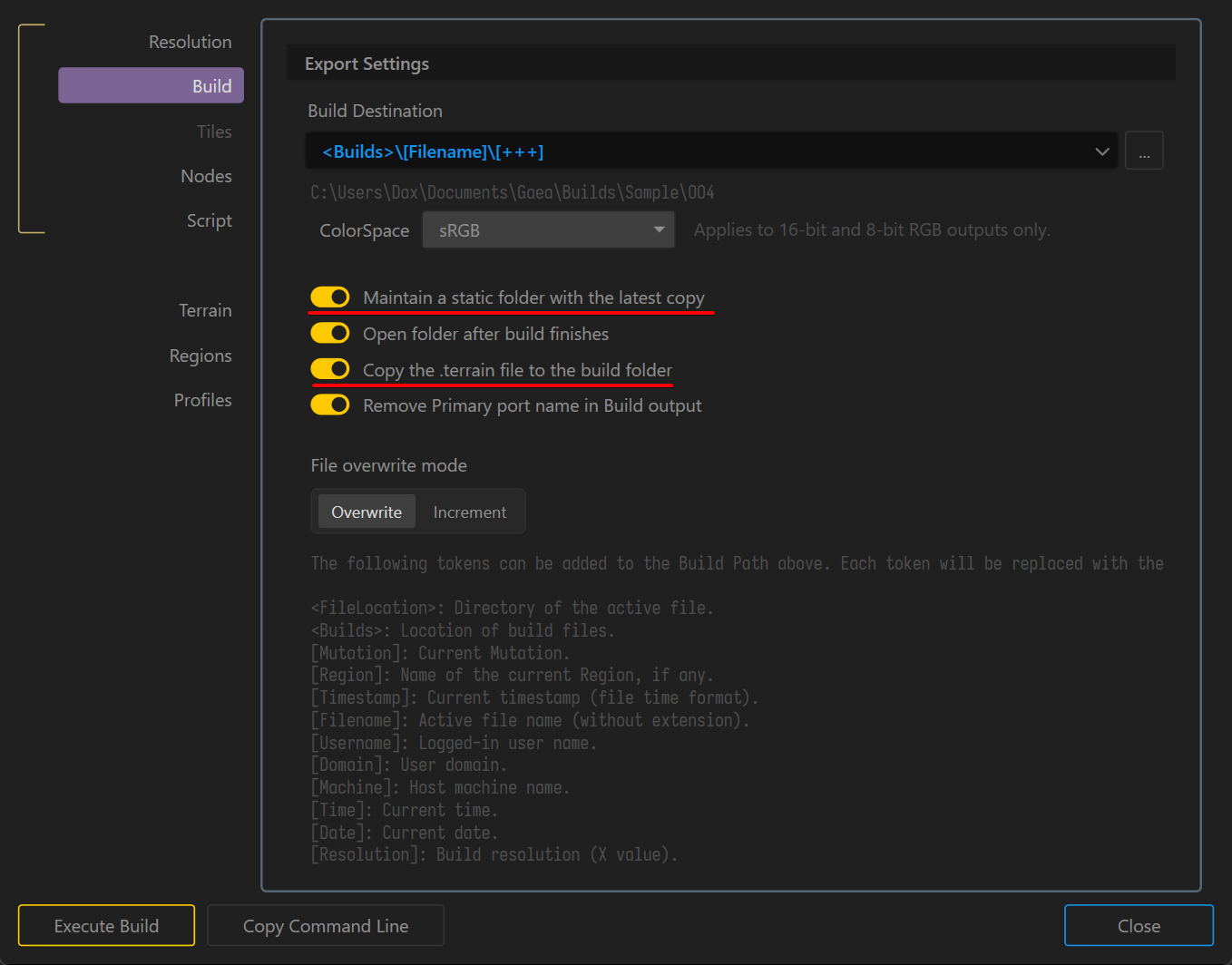Screen dimensions: 1232x965
Task: Click Execute Build
Action: pyautogui.click(x=106, y=925)
